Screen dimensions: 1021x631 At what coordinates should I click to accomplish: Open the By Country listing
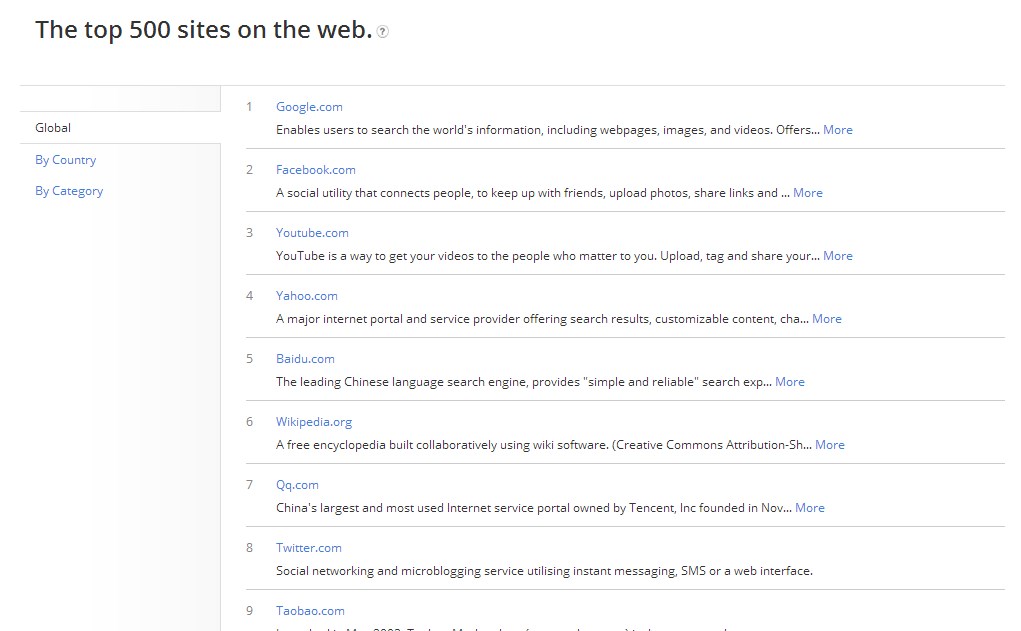tap(66, 160)
